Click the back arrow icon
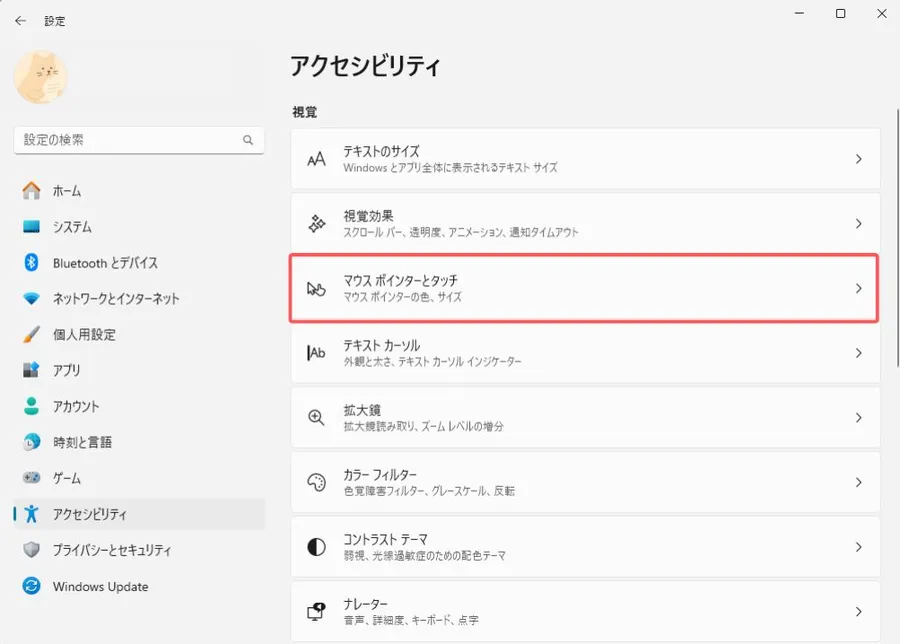900x644 pixels. click(x=21, y=21)
